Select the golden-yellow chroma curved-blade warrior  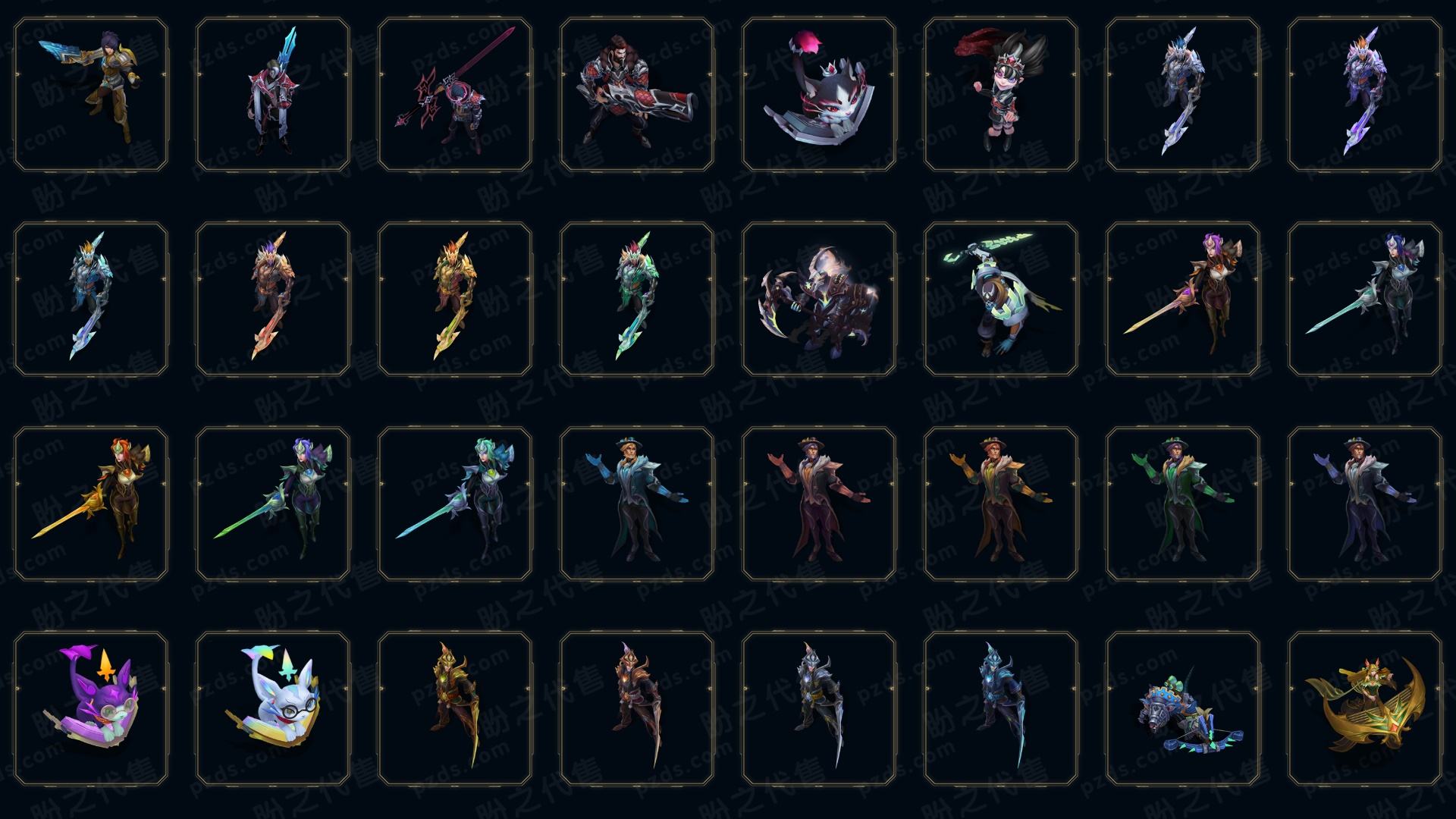[455, 299]
